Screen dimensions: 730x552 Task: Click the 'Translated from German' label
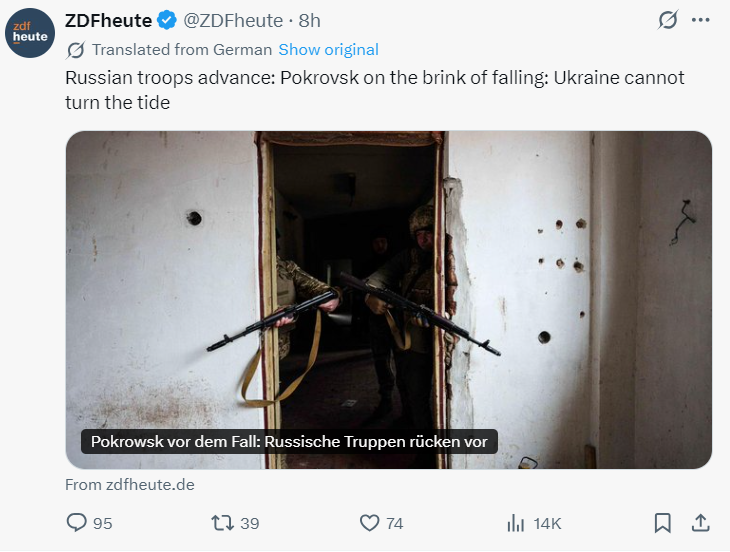pos(181,50)
